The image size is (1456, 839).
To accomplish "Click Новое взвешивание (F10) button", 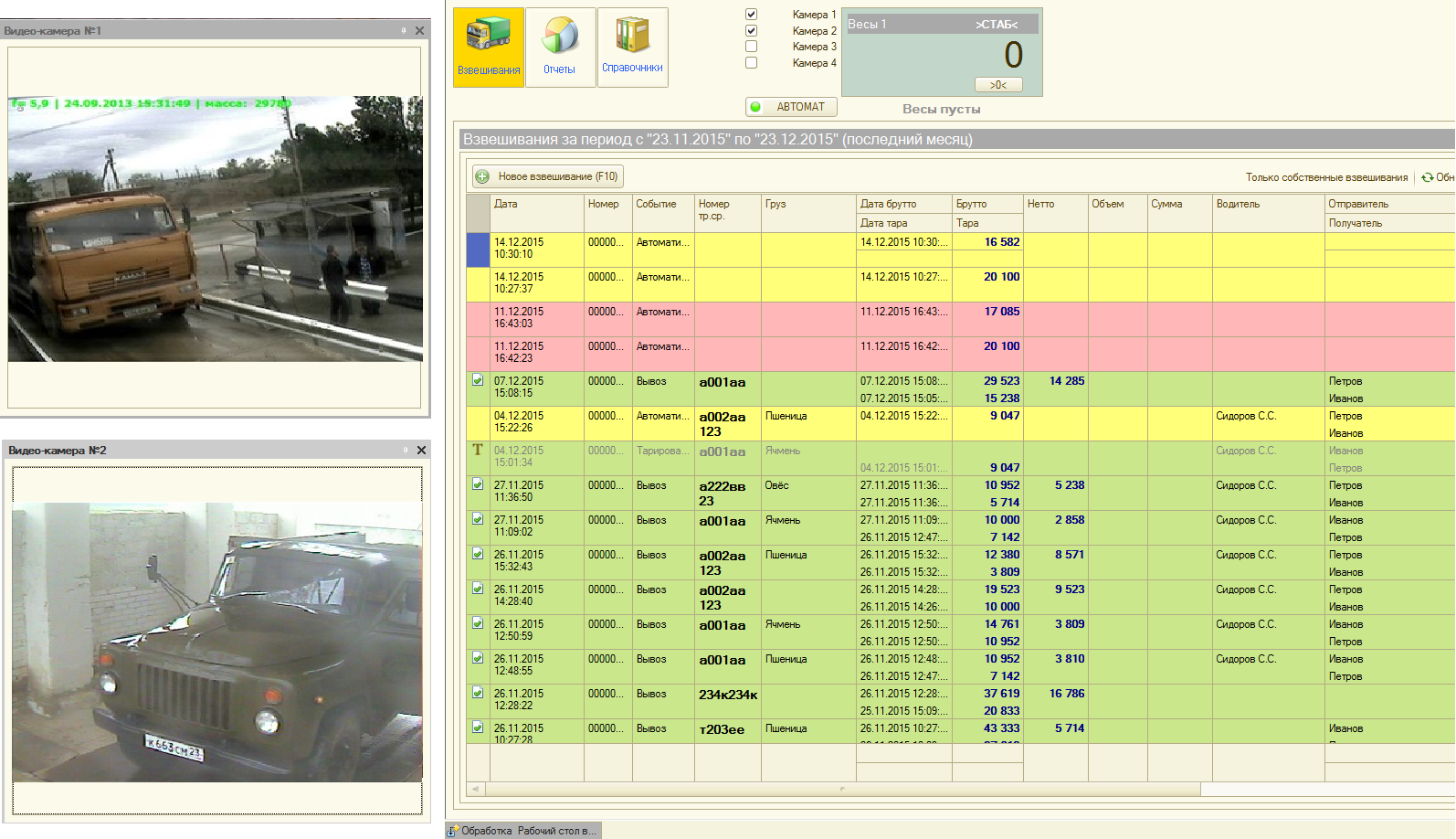I will point(548,176).
